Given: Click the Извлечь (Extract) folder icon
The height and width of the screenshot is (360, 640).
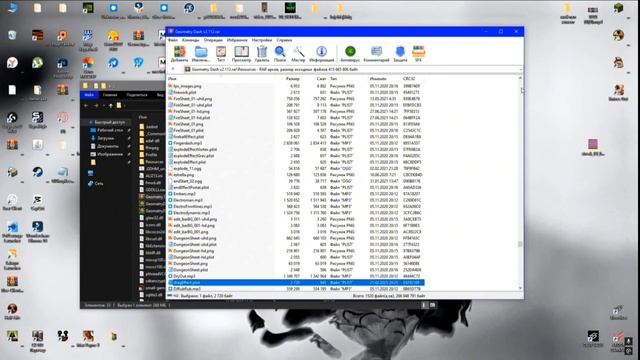Looking at the screenshot, I should click(200, 53).
